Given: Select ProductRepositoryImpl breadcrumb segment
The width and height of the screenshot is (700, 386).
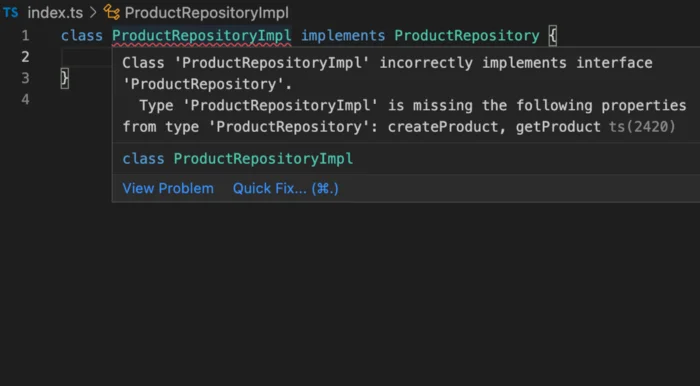Looking at the screenshot, I should pyautogui.click(x=207, y=13).
